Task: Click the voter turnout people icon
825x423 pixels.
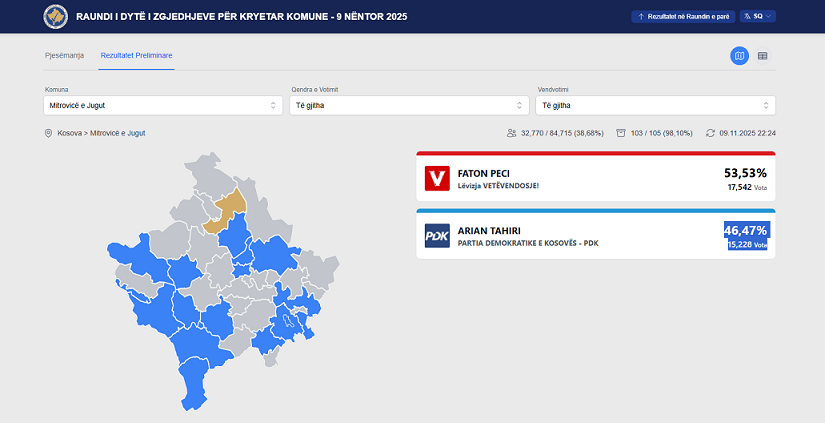Action: pyautogui.click(x=511, y=133)
